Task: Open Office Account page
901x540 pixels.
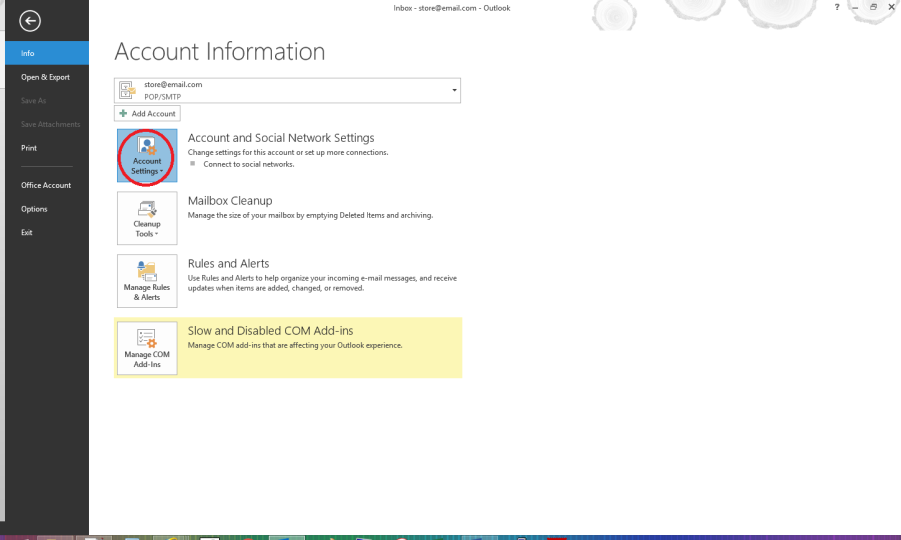Action: point(47,185)
